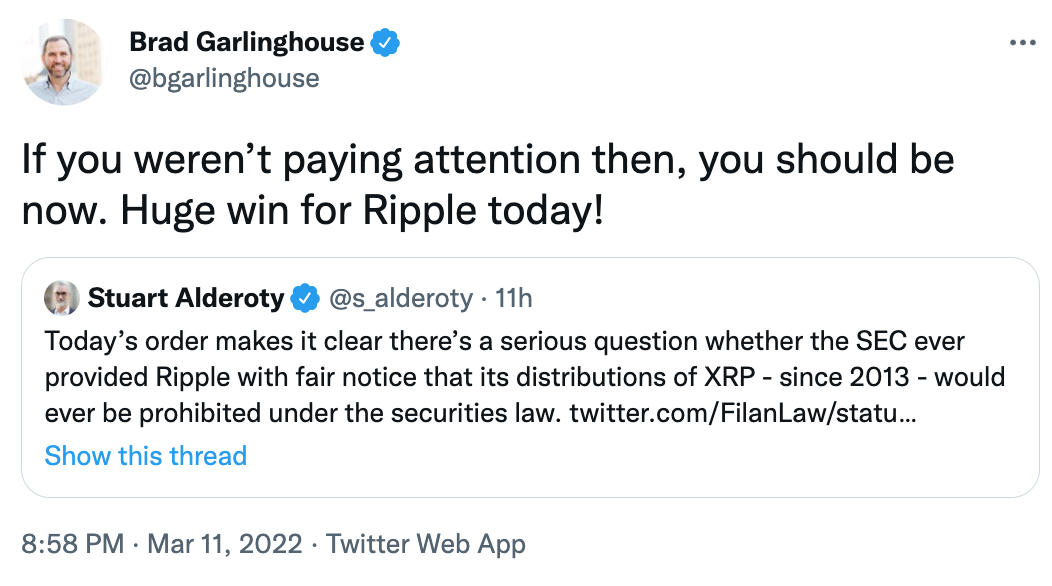The image size is (1052, 586).
Task: Open the @bgarlinghouse handle
Action: pyautogui.click(x=224, y=79)
